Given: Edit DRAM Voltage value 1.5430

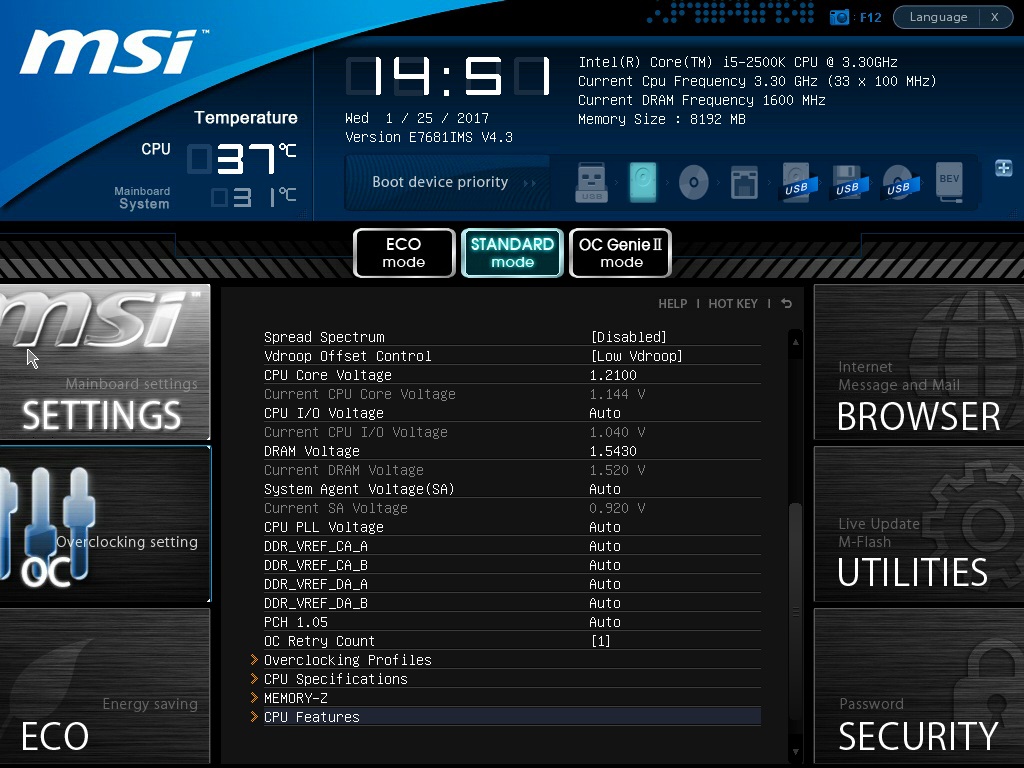Looking at the screenshot, I should point(613,451).
